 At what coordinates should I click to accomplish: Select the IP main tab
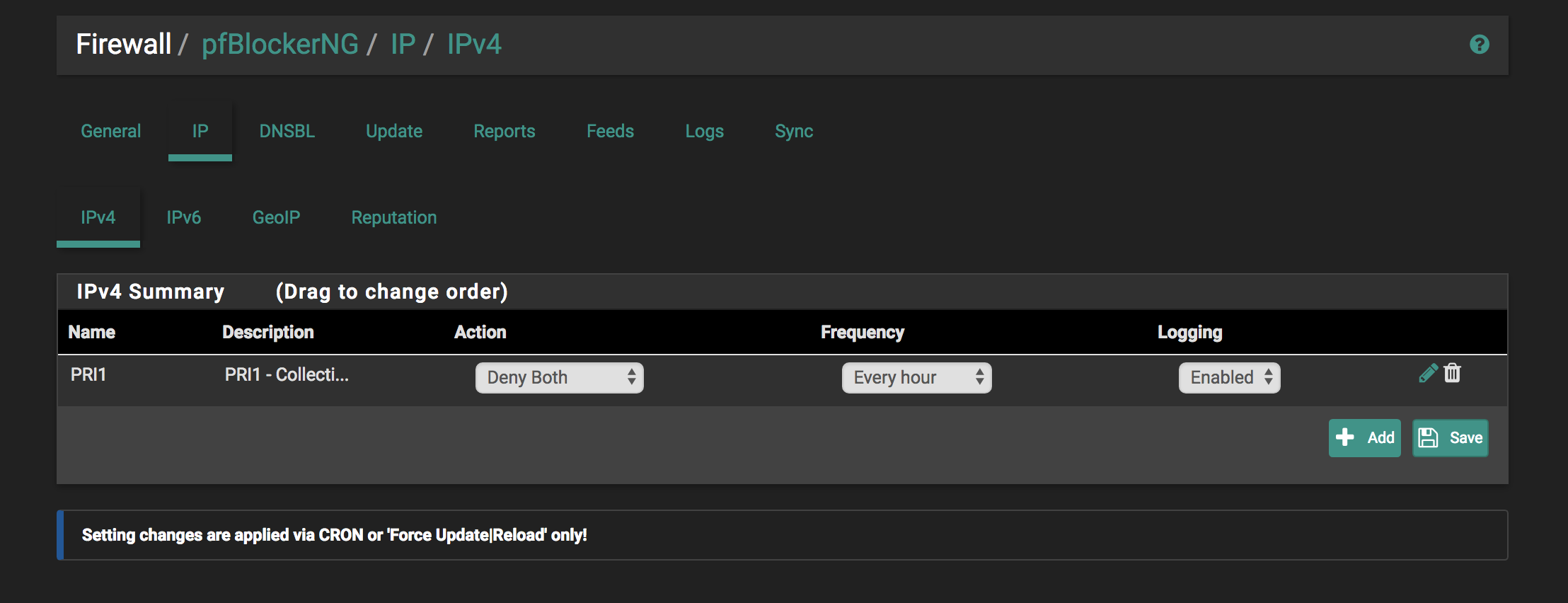pos(200,131)
